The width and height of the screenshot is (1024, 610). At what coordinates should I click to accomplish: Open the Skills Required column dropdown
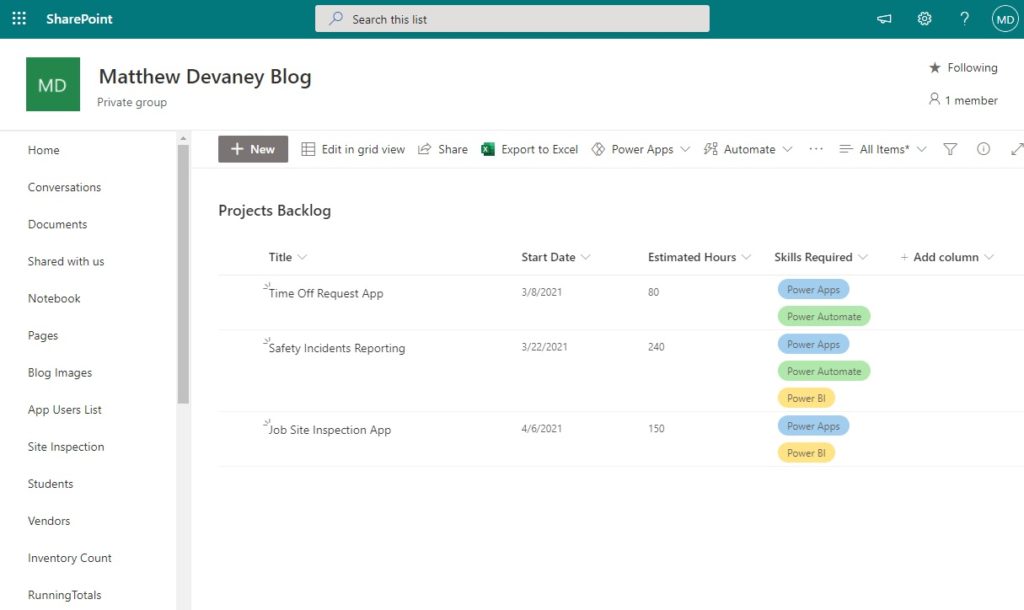[821, 256]
